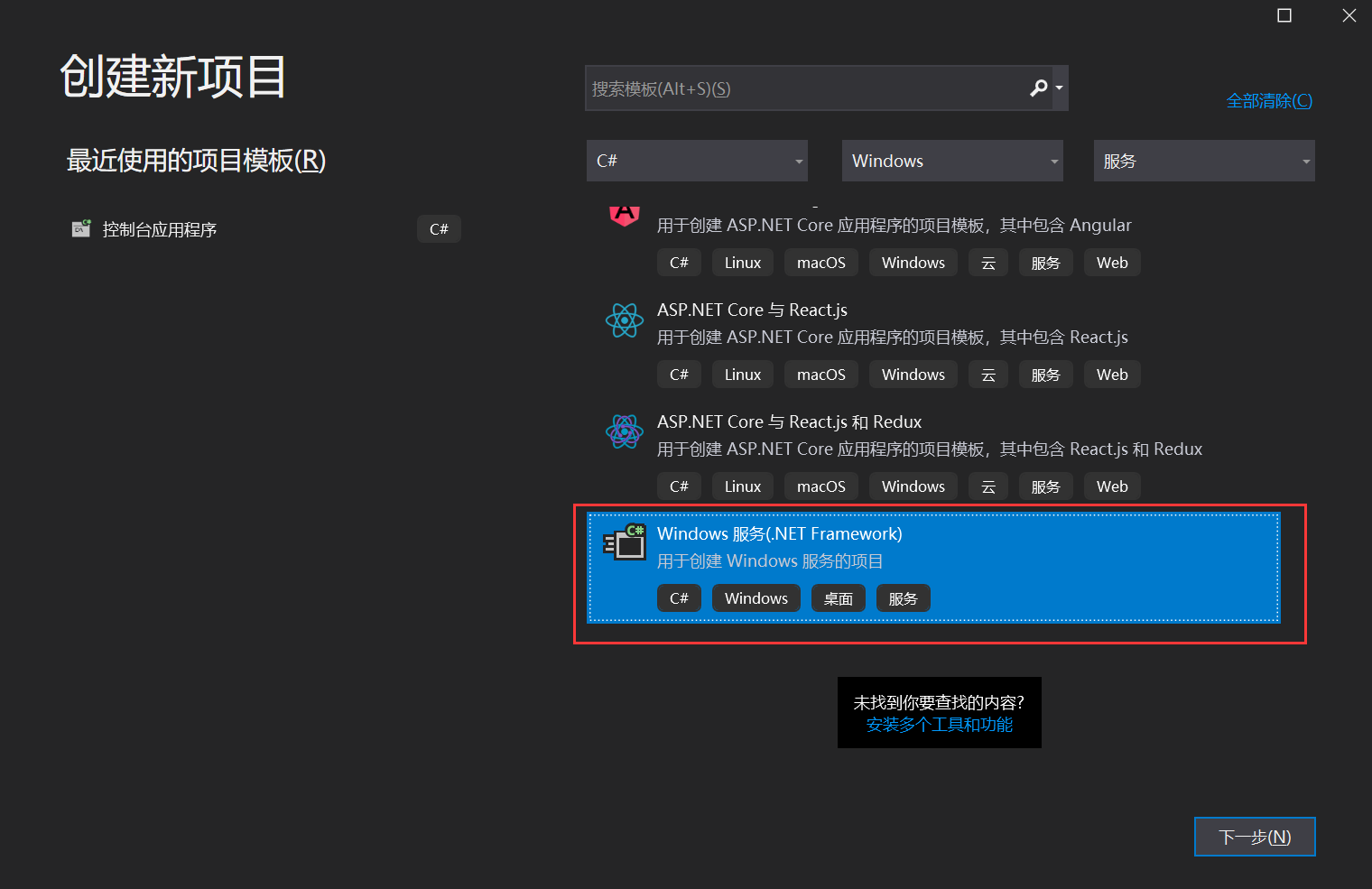The width and height of the screenshot is (1372, 889).
Task: Open the Windows platform filter dropdown
Action: (x=952, y=161)
